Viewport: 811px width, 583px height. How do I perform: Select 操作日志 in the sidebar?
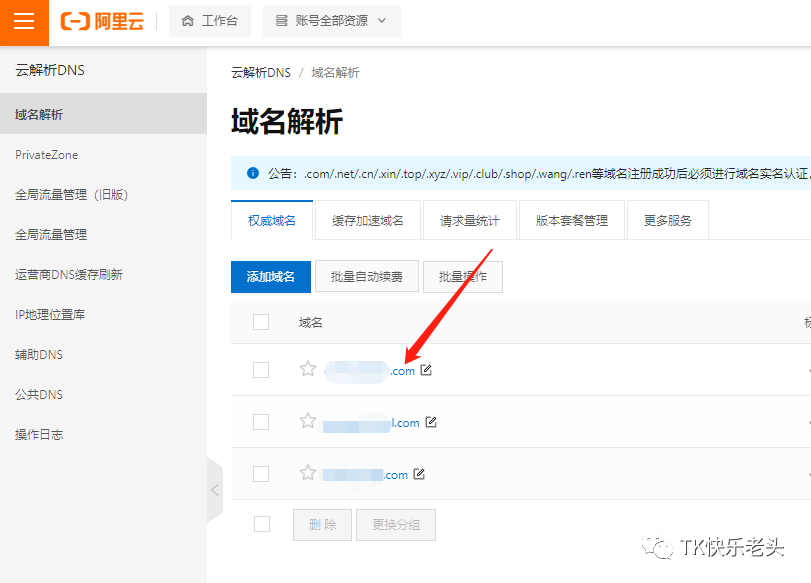point(38,434)
